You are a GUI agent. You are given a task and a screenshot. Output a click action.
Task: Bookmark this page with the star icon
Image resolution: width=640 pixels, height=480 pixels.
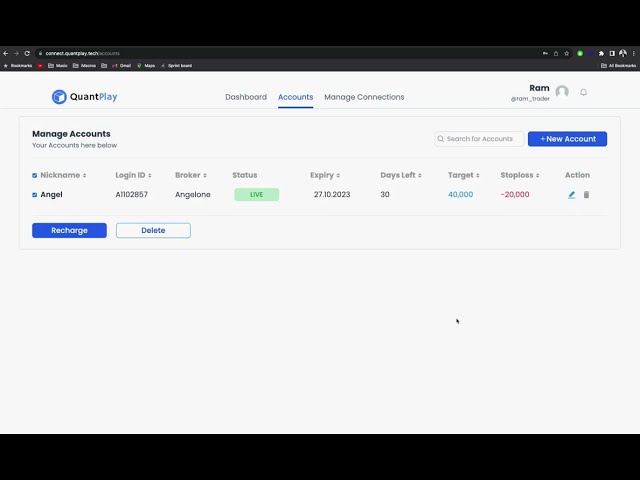pos(567,53)
